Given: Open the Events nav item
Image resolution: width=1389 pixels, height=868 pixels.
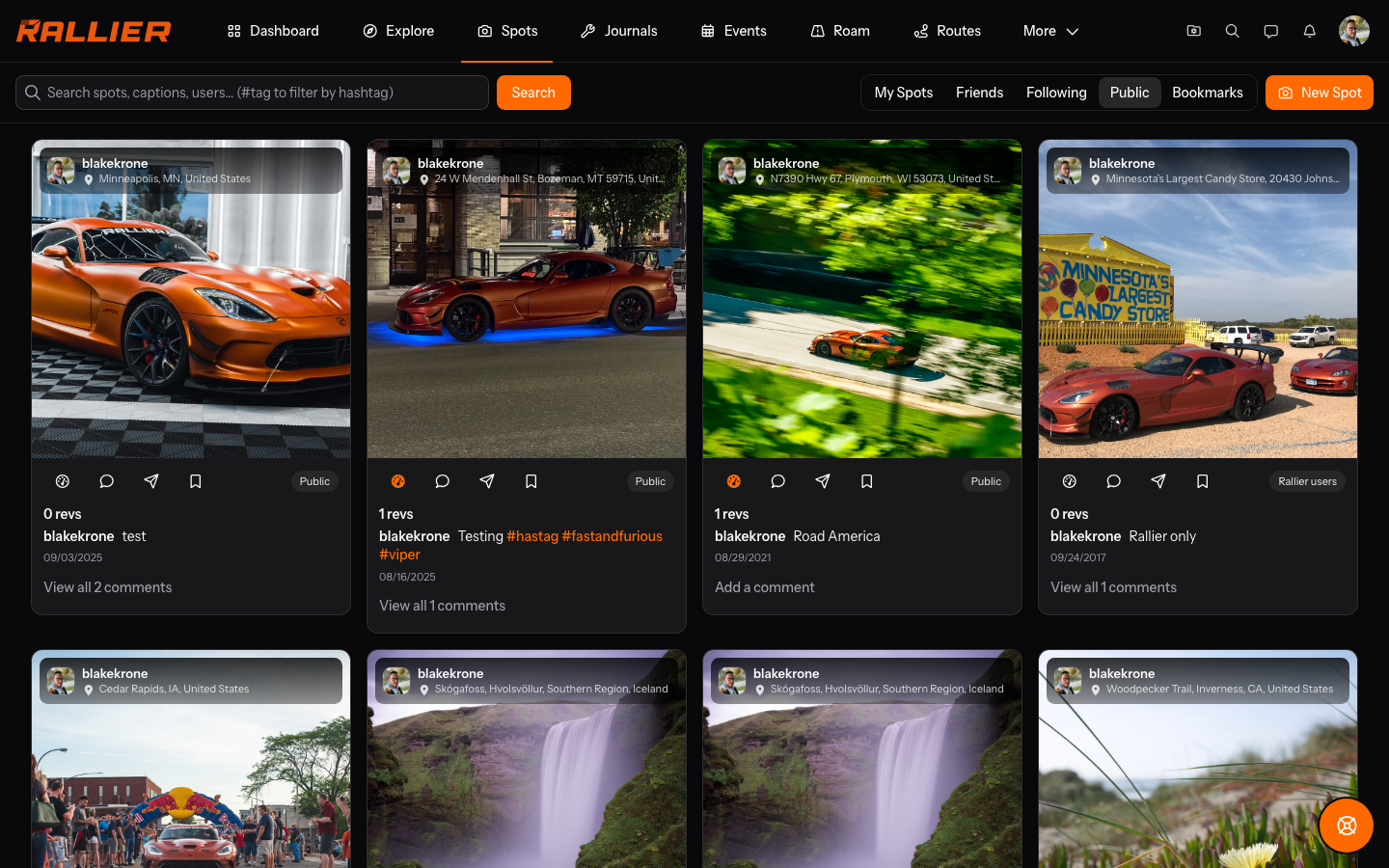Looking at the screenshot, I should pyautogui.click(x=734, y=31).
